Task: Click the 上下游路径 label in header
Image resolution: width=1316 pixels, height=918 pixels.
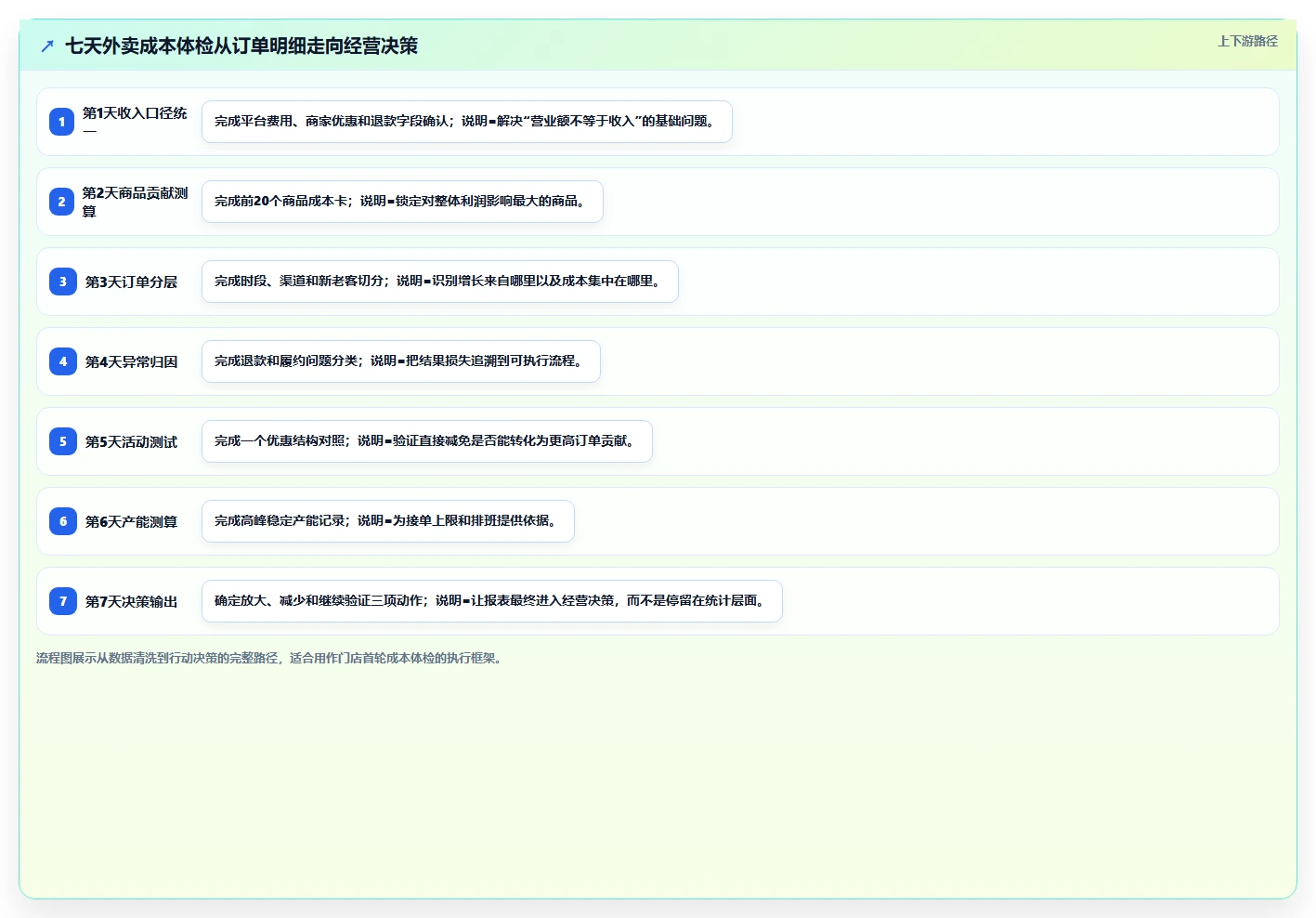Action: point(1247,41)
